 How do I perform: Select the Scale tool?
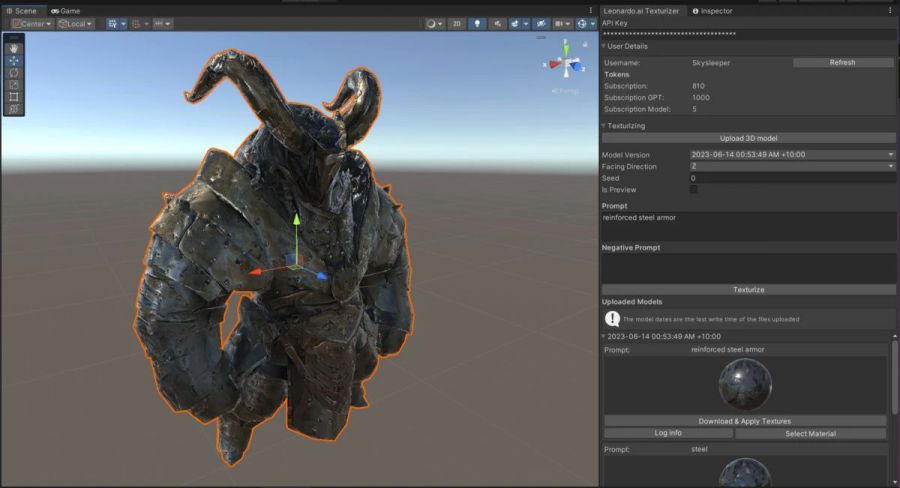(14, 85)
